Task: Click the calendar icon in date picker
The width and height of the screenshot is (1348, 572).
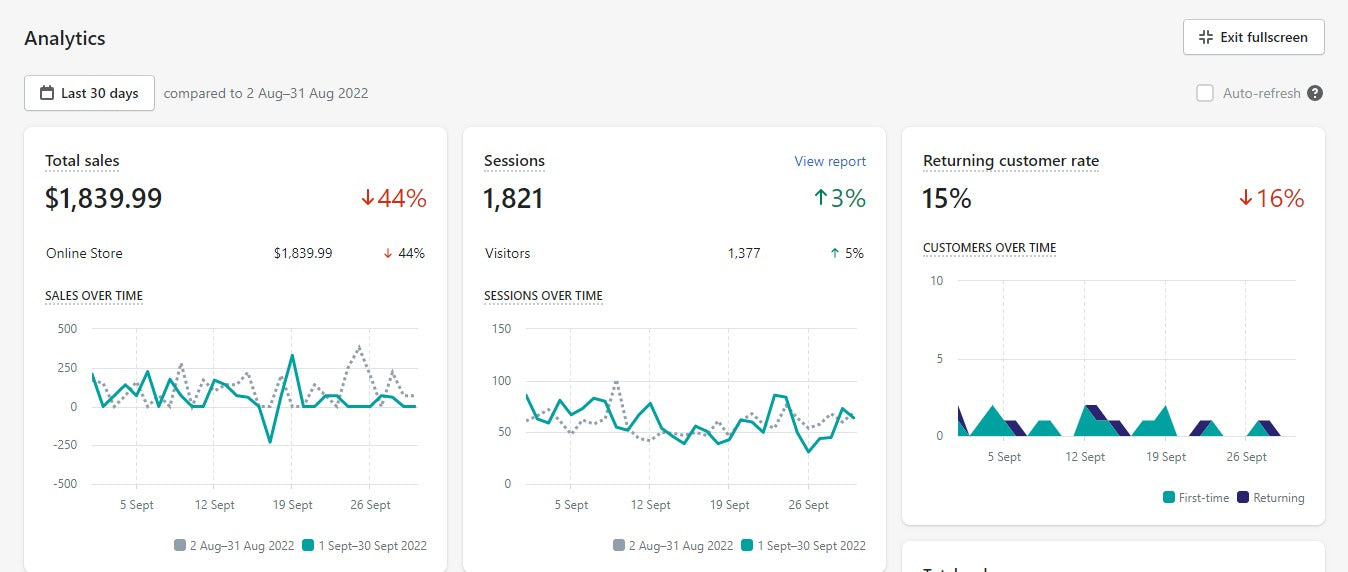Action: tap(46, 93)
